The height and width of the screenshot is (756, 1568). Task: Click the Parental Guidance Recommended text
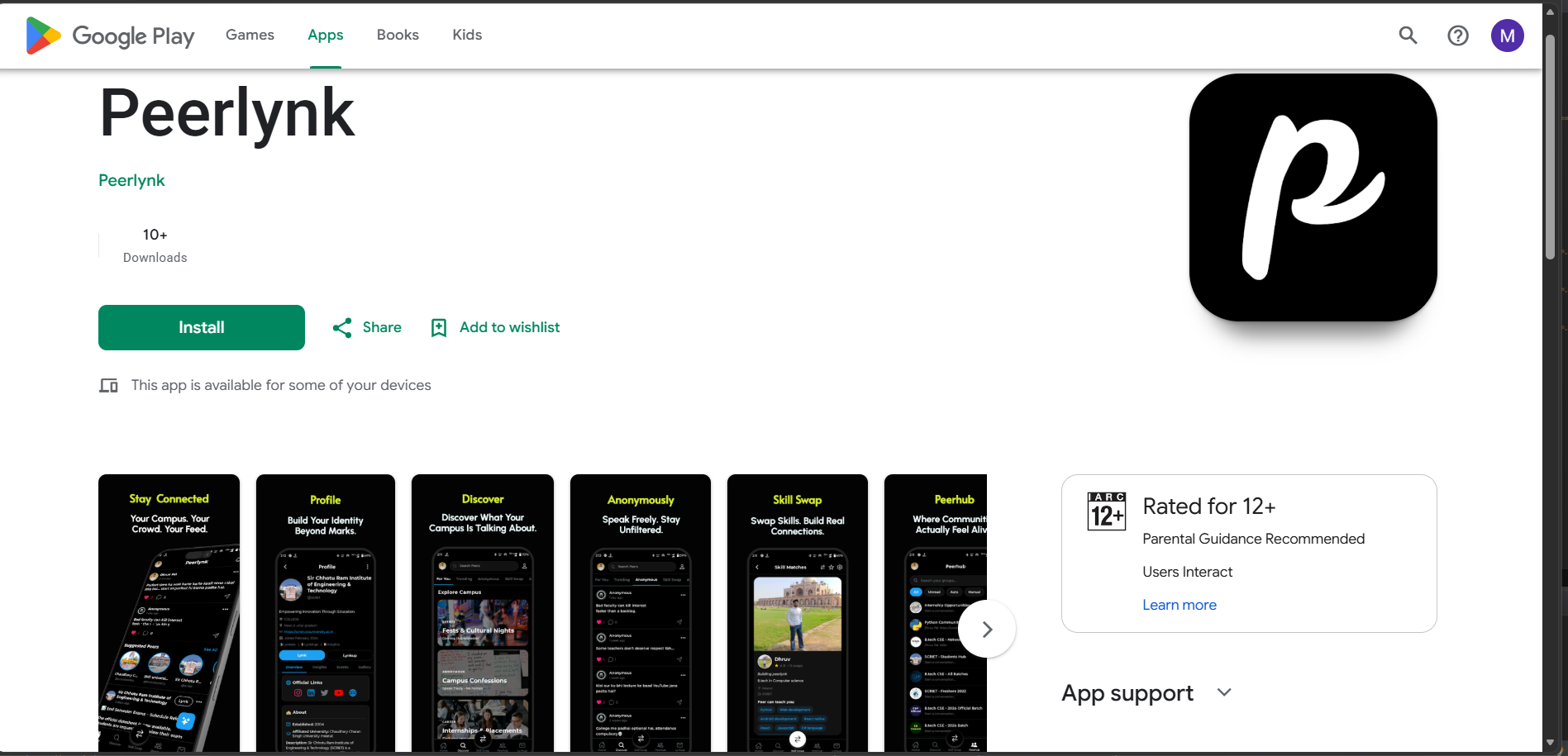[1253, 539]
